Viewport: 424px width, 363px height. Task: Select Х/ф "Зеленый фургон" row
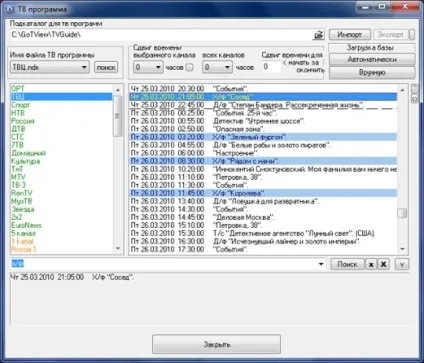click(263, 137)
